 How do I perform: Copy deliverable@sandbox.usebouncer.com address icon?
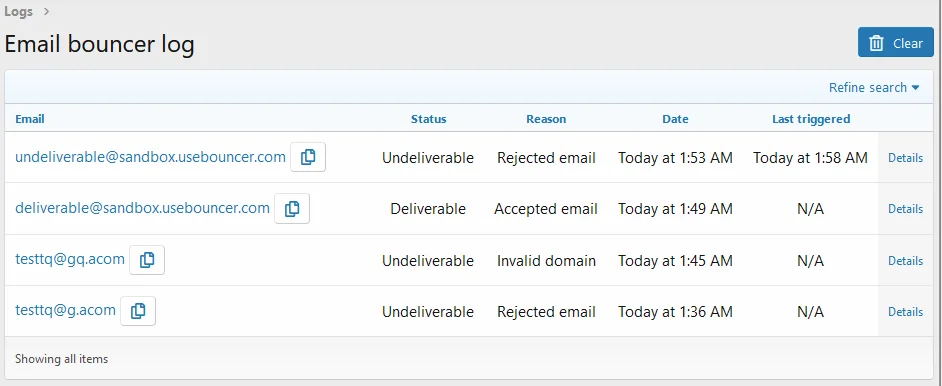tap(292, 208)
